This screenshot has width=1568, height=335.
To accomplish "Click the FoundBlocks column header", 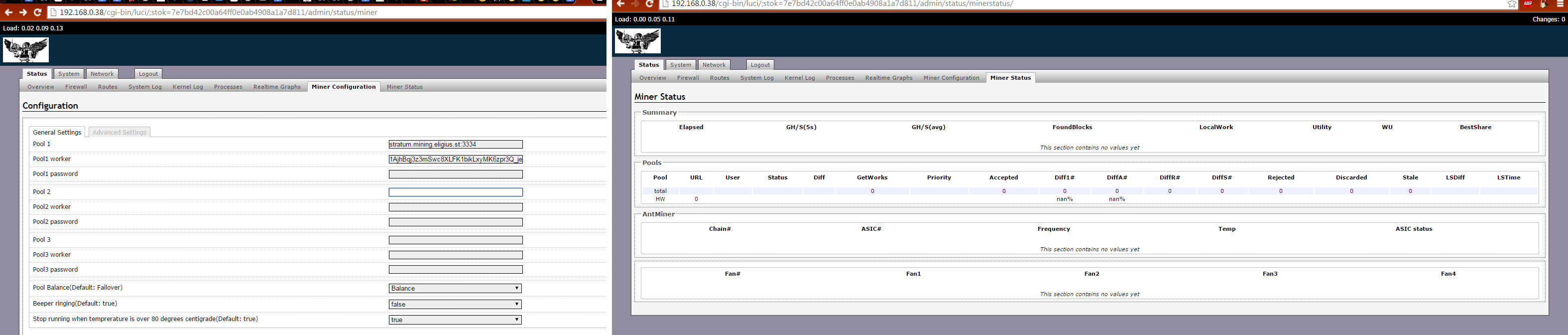I will pos(1073,127).
